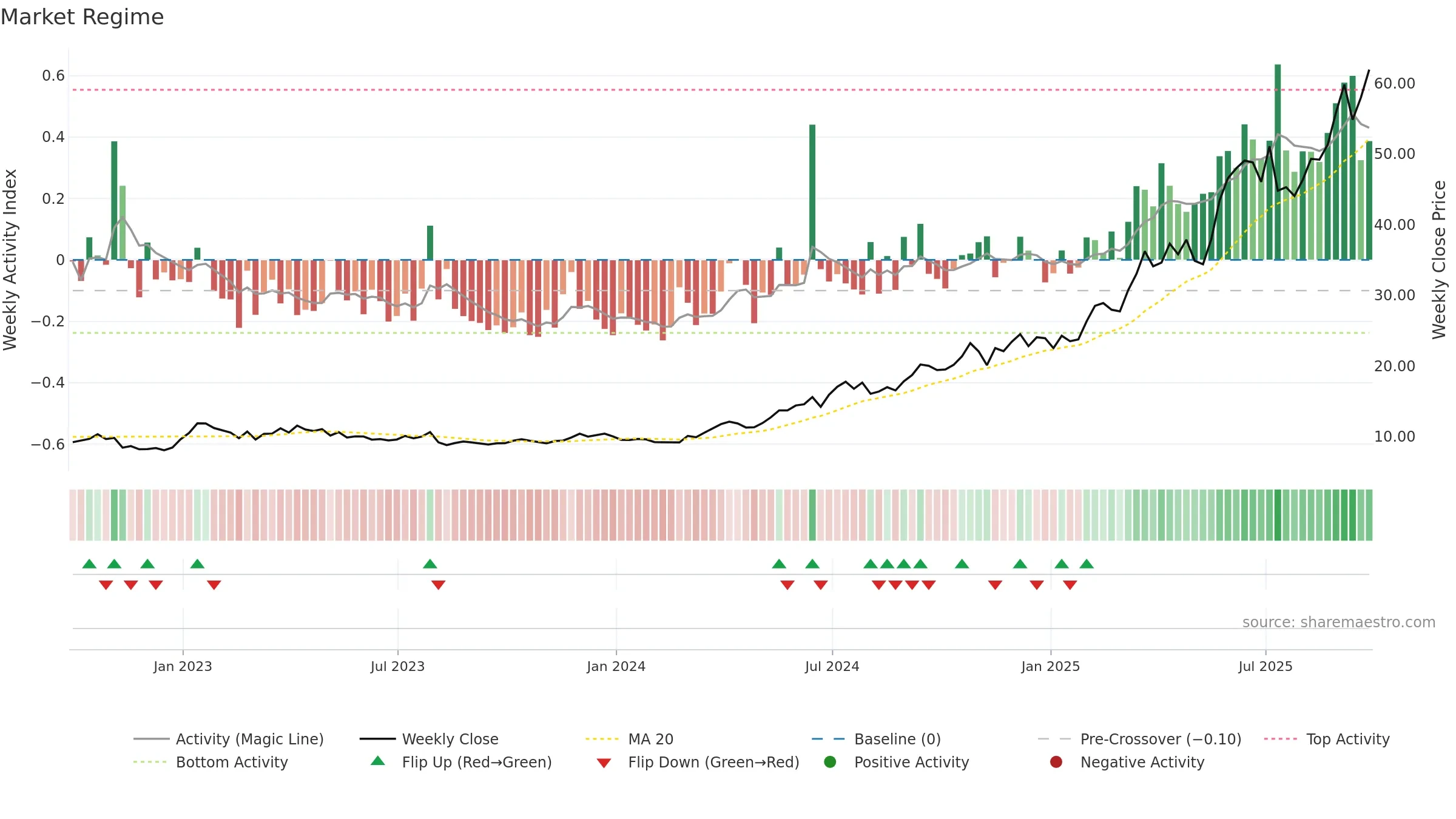The height and width of the screenshot is (819, 1456).
Task: Toggle the Bottom Activity legend entry
Action: click(x=211, y=762)
